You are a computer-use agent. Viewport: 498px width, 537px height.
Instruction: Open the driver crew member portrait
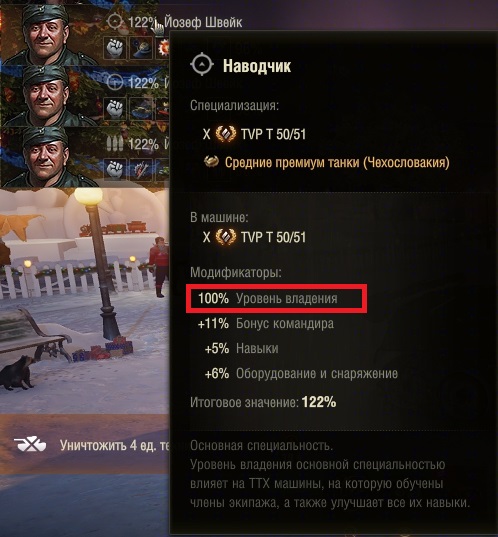(46, 96)
